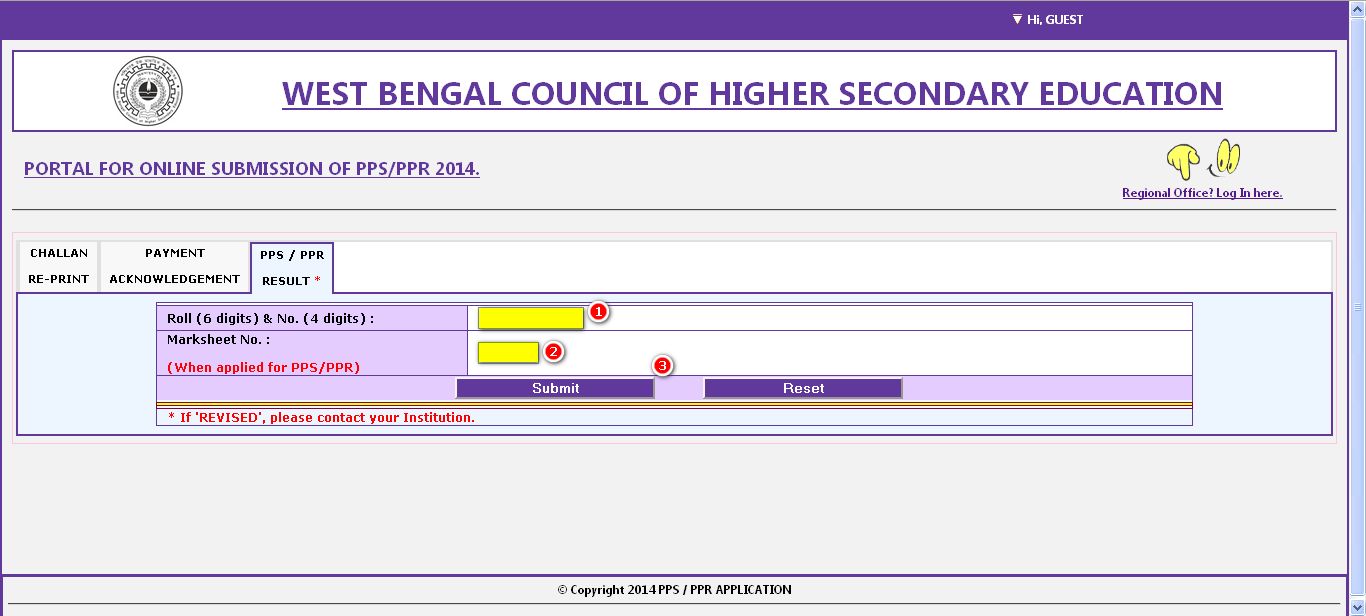Click the Submit button

[555, 388]
